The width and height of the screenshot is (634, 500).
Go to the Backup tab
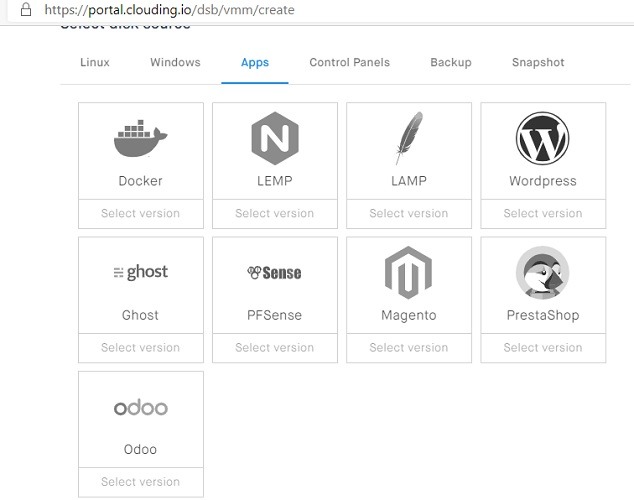[451, 62]
